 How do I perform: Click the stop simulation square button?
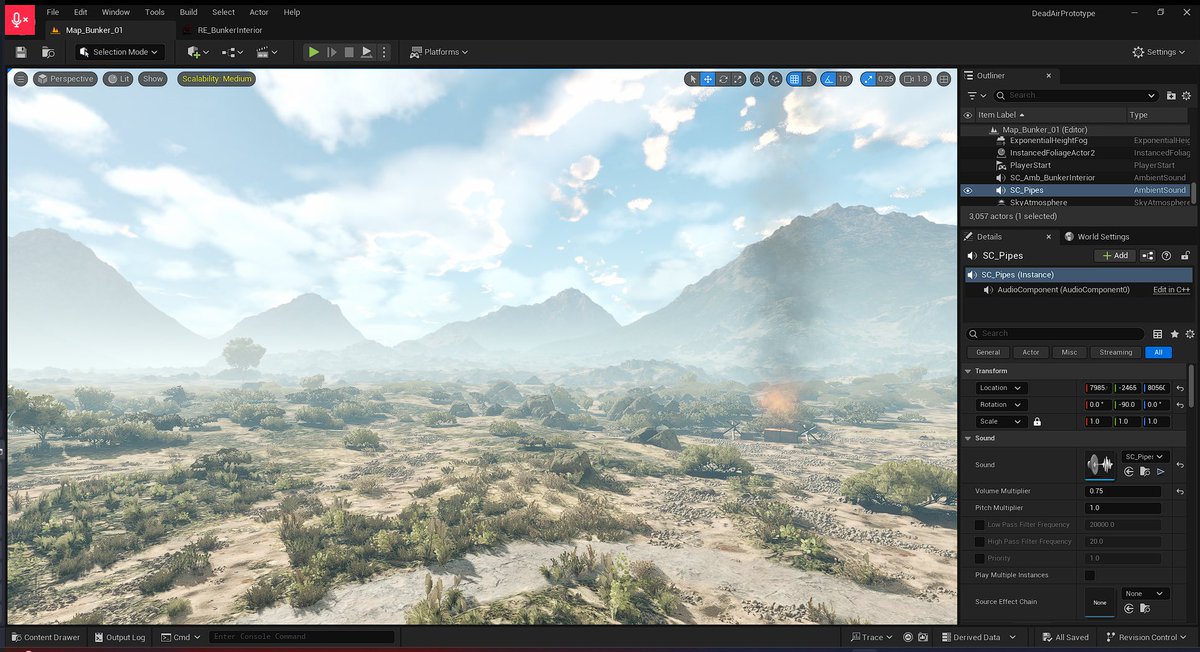coord(349,52)
